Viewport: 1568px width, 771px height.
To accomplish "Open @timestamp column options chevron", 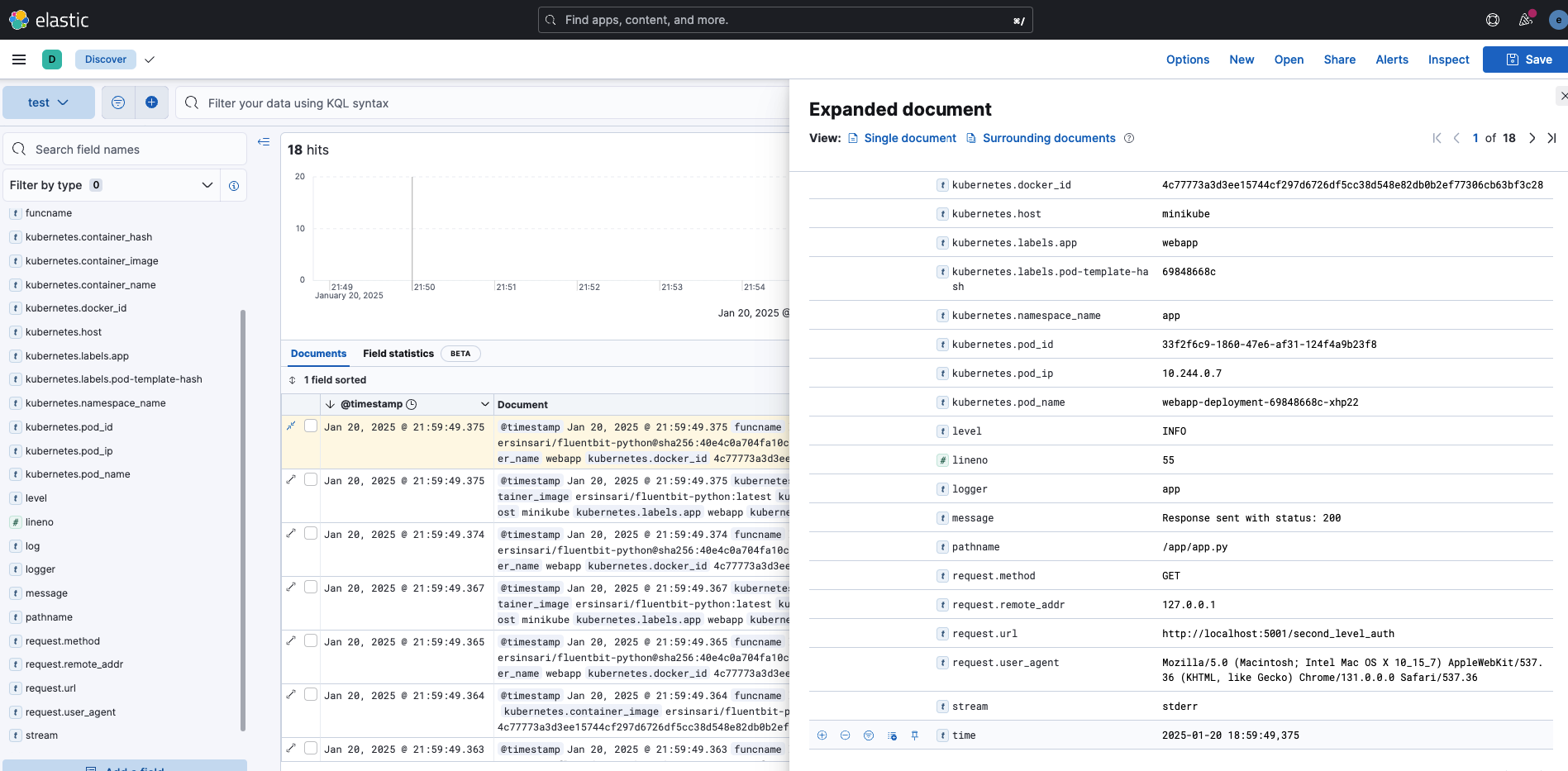I will pyautogui.click(x=485, y=404).
